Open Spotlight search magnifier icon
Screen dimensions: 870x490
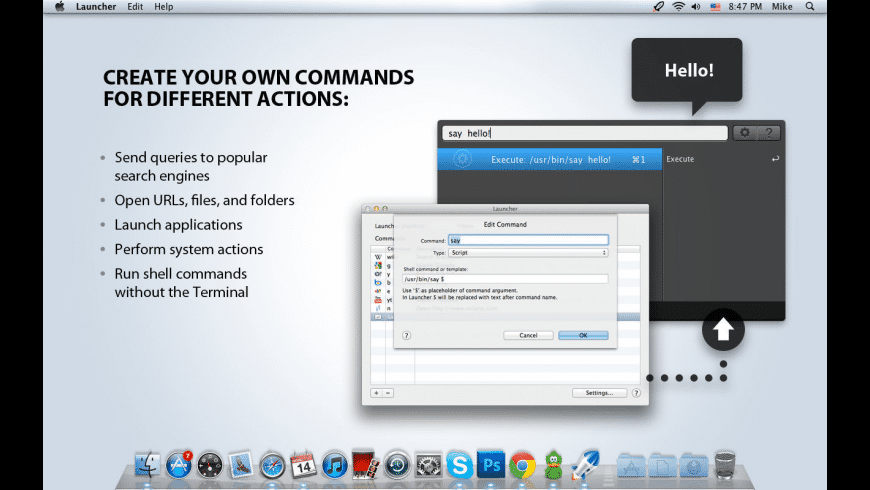[x=810, y=7]
